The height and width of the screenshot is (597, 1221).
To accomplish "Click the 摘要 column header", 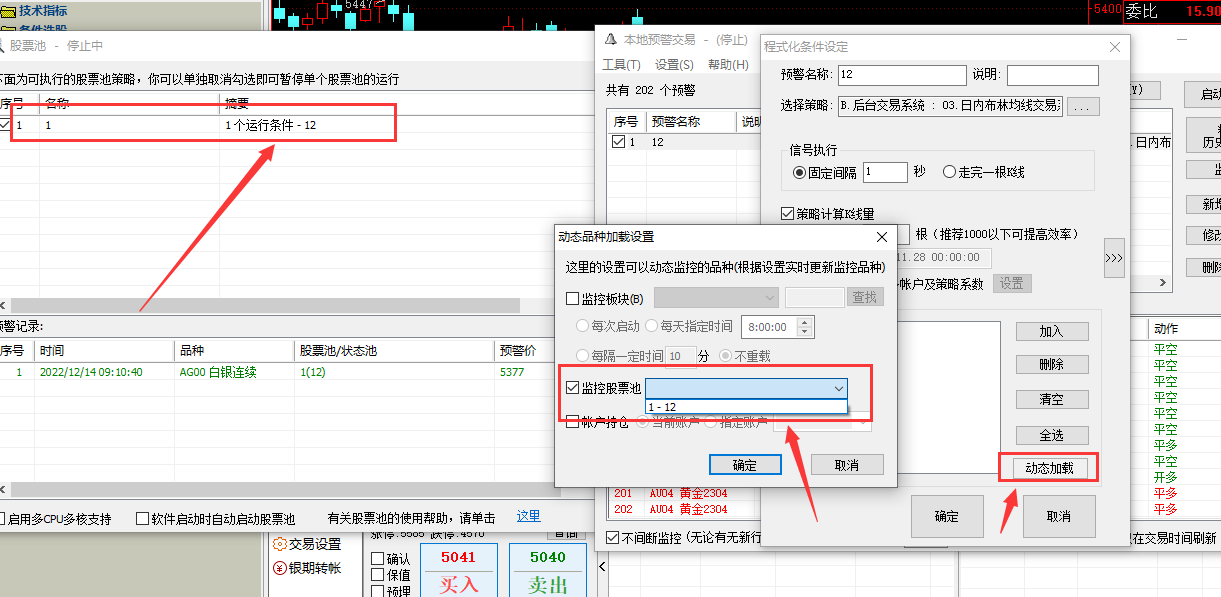I will pyautogui.click(x=405, y=103).
